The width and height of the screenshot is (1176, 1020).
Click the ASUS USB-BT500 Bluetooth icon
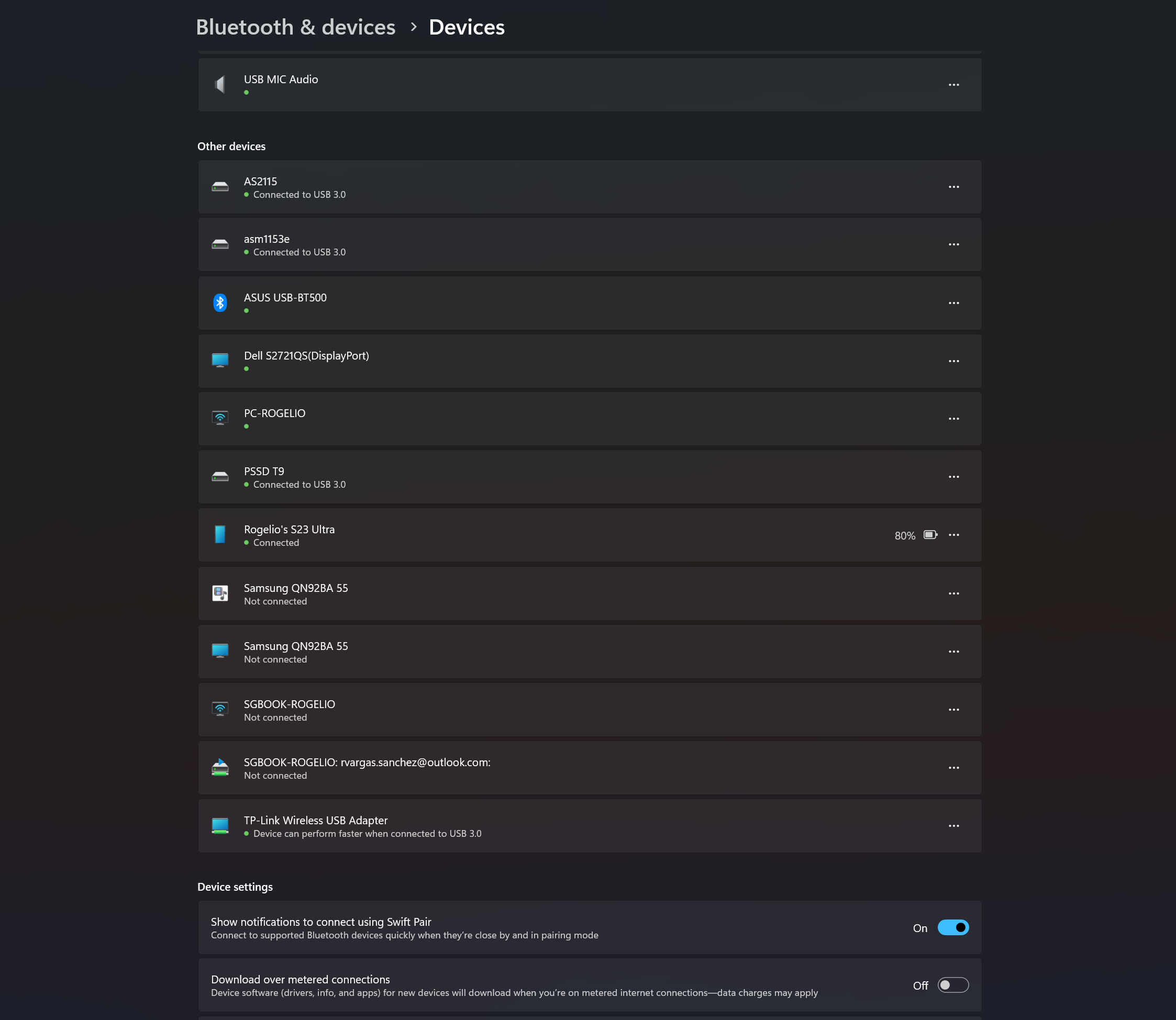coord(220,302)
